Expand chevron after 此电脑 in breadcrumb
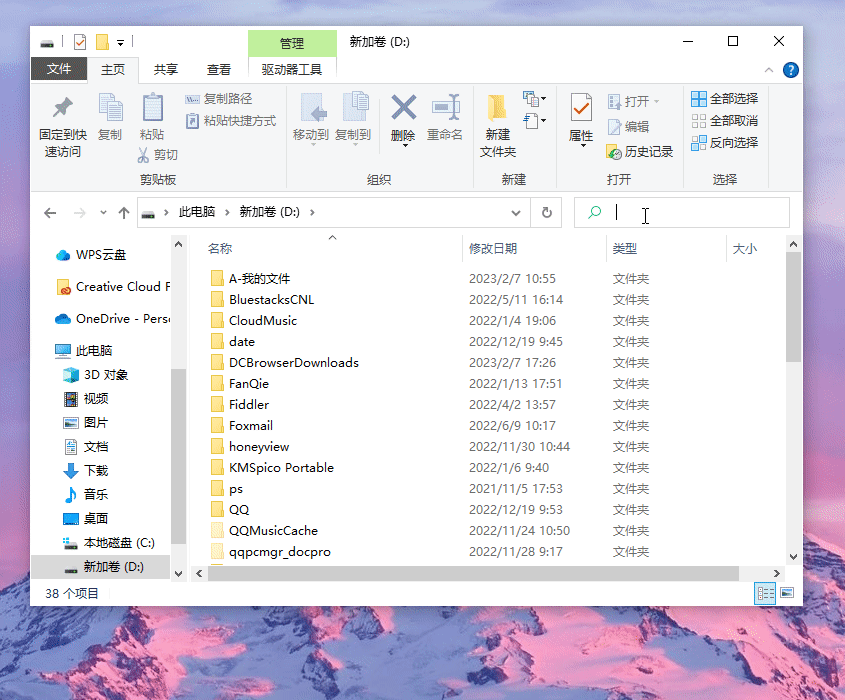 pos(227,212)
